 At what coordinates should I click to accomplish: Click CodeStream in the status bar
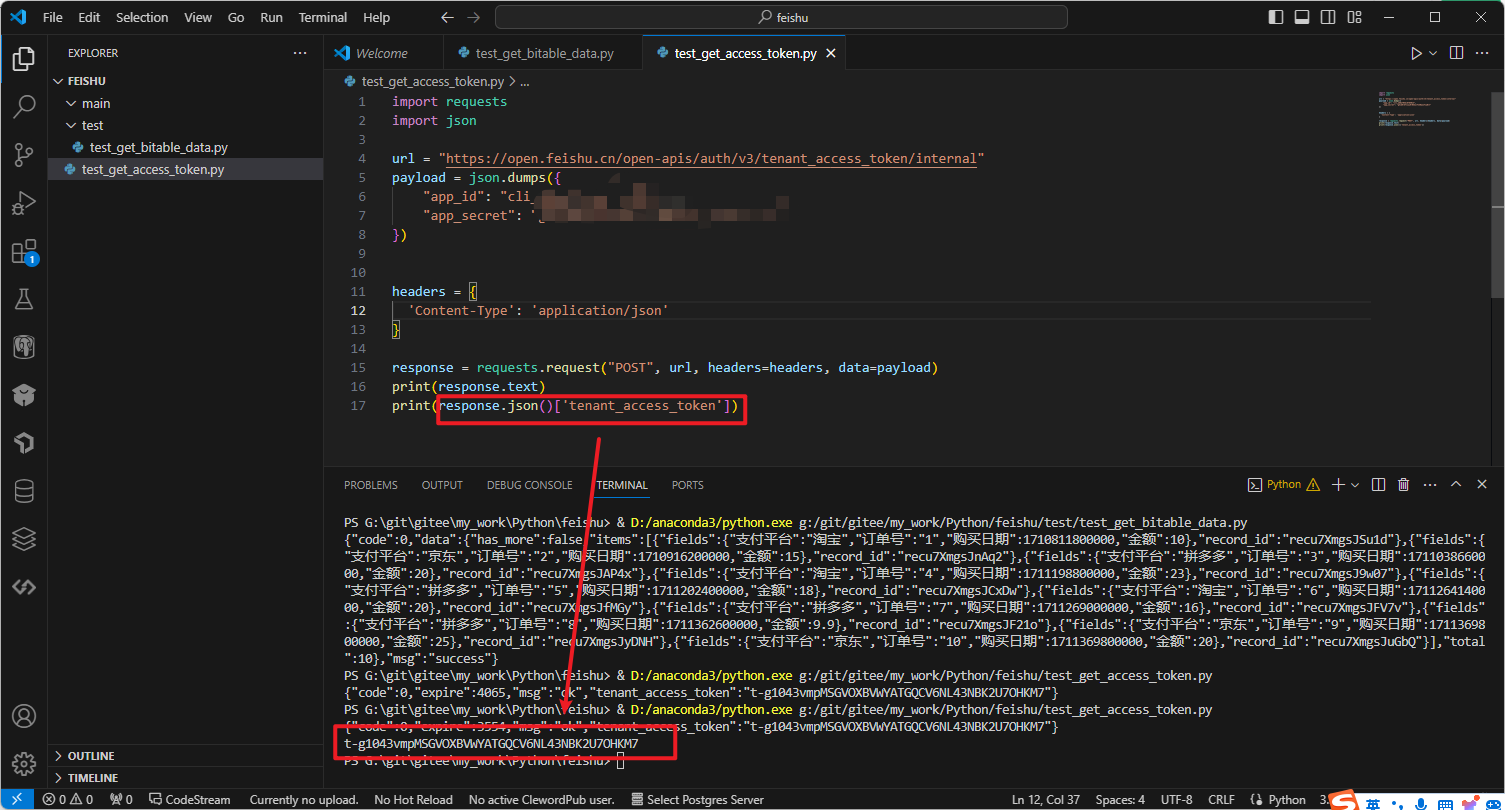point(190,799)
